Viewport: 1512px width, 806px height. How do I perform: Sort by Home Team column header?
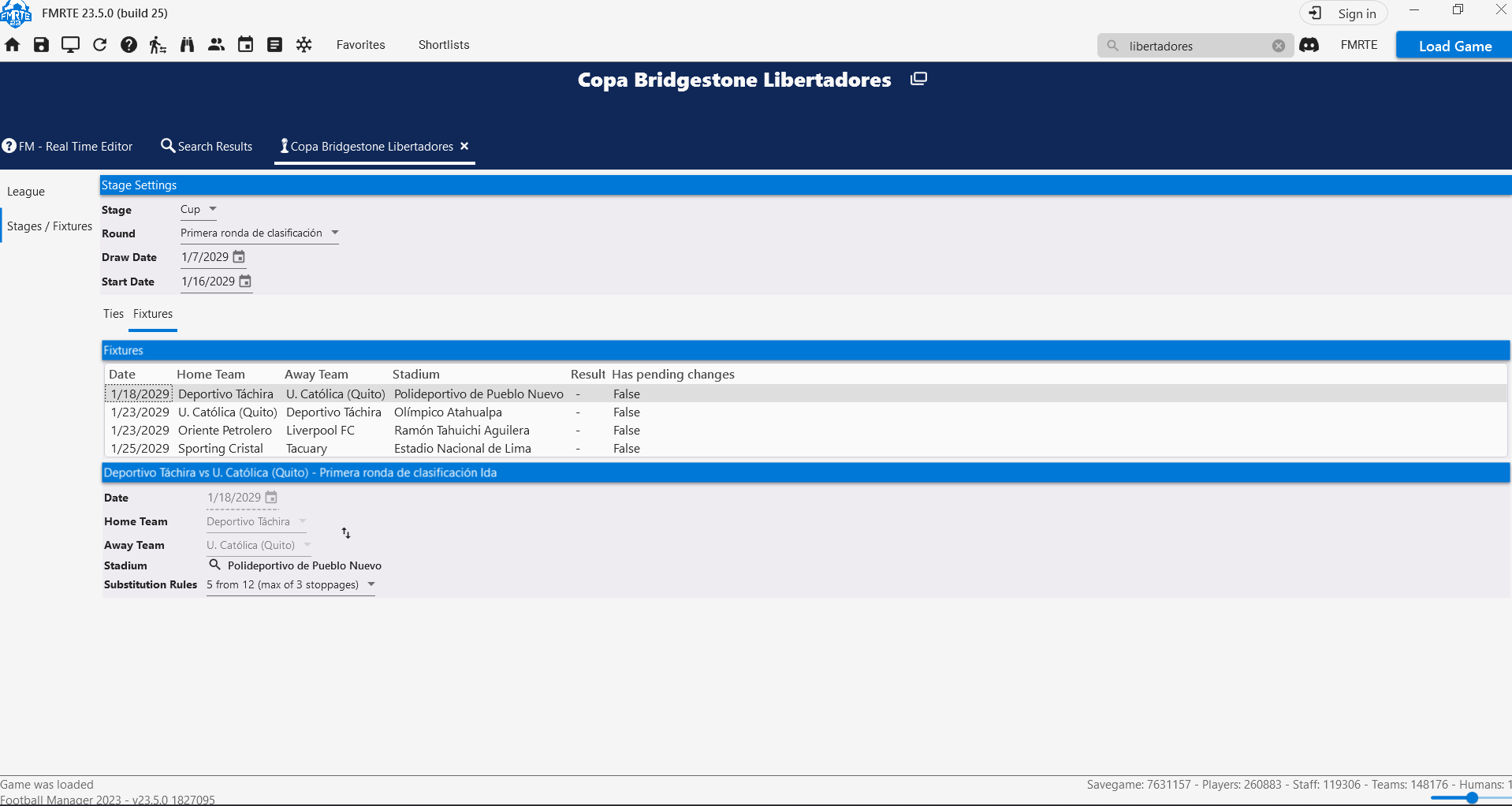210,375
